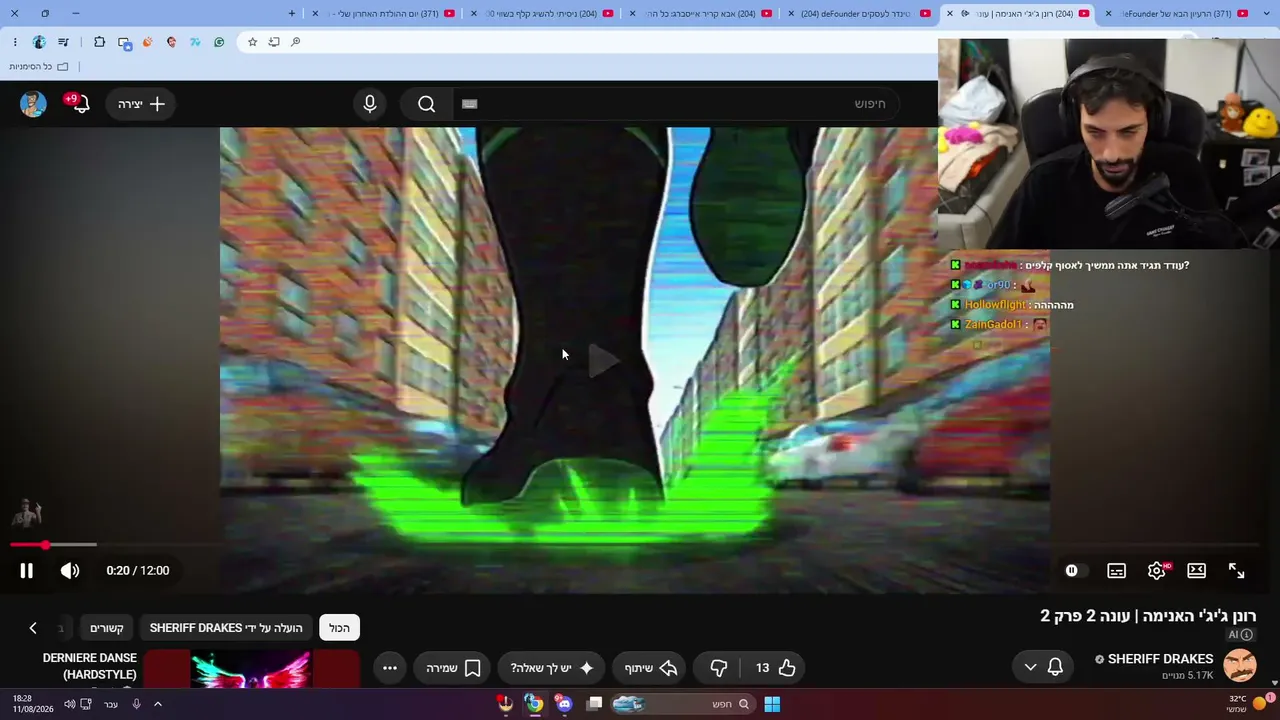1280x720 pixels.
Task: Open the Chrome three-dot menu
Action: tap(15, 42)
